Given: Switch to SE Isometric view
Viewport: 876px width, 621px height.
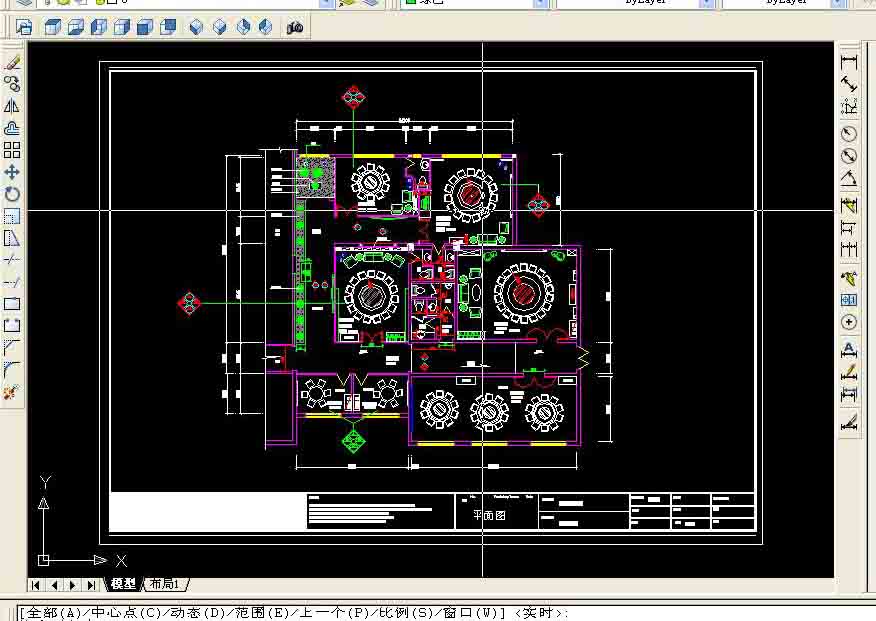Looking at the screenshot, I should (220, 27).
